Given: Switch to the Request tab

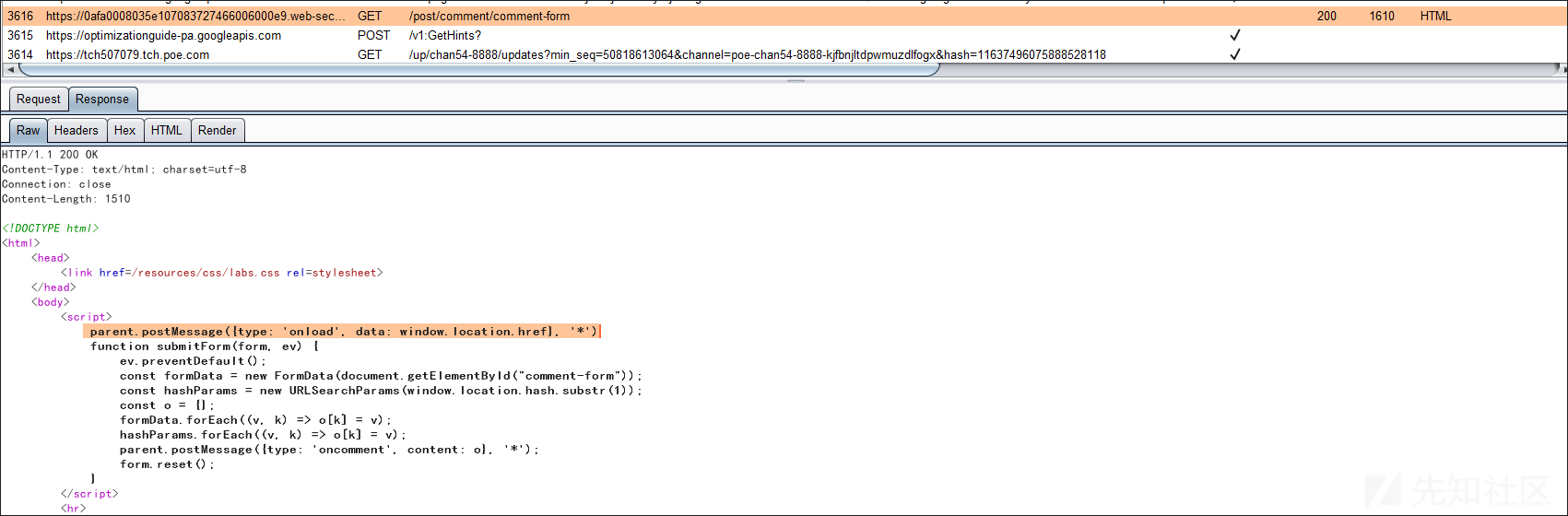Looking at the screenshot, I should 39,99.
